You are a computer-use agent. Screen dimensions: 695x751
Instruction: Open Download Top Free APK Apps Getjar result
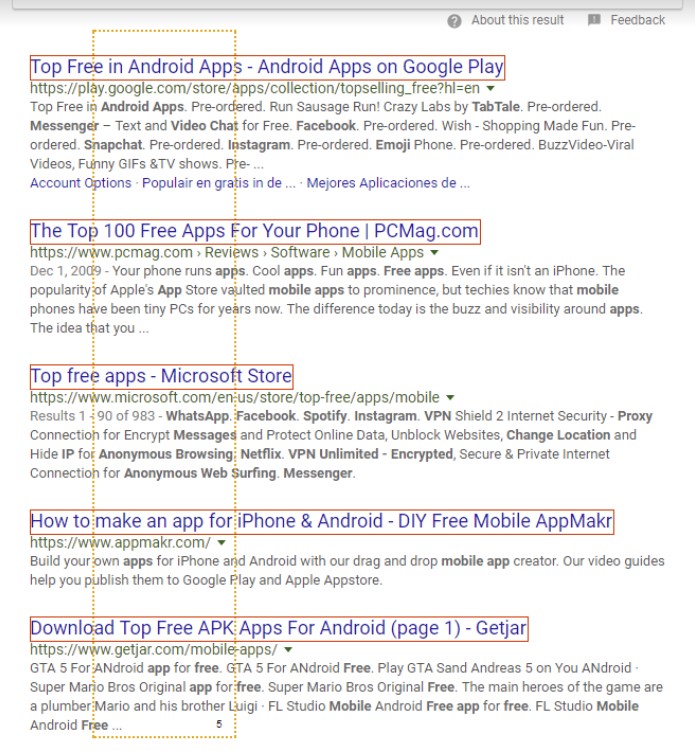click(279, 628)
